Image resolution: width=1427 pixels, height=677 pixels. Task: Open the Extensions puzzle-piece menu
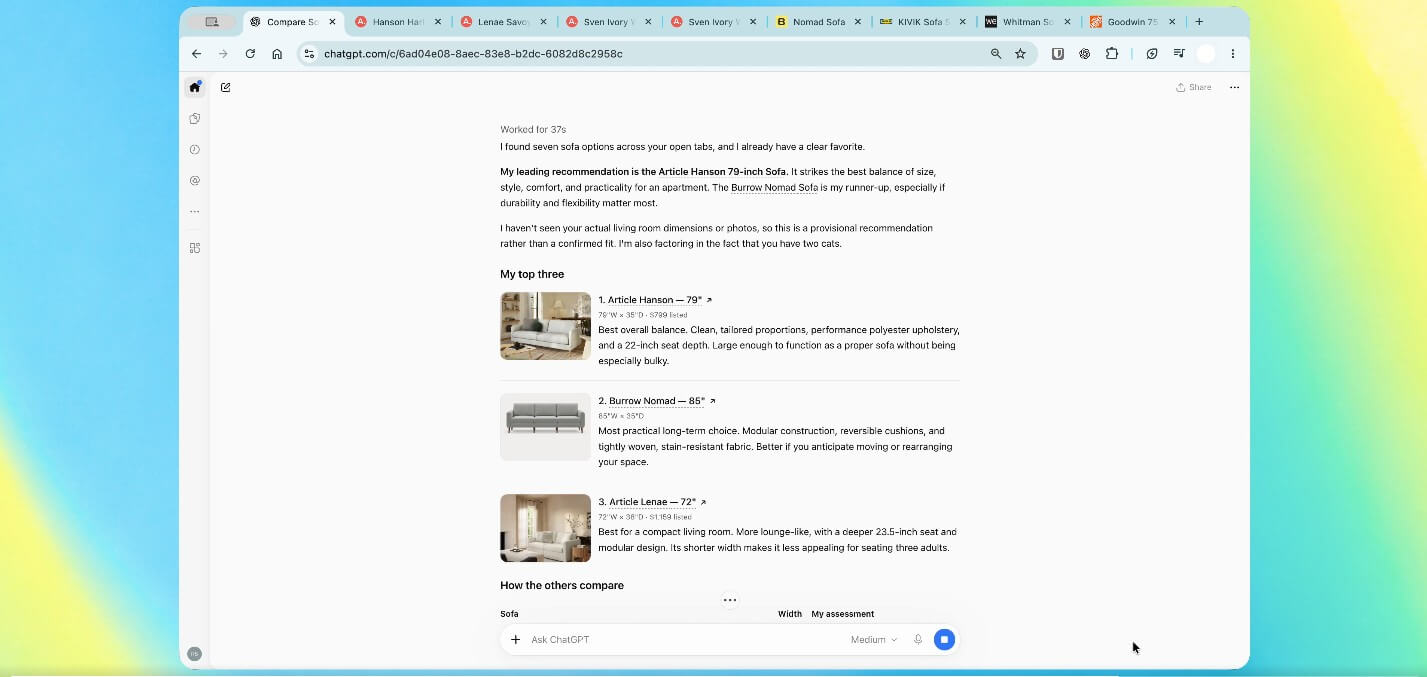point(1111,54)
